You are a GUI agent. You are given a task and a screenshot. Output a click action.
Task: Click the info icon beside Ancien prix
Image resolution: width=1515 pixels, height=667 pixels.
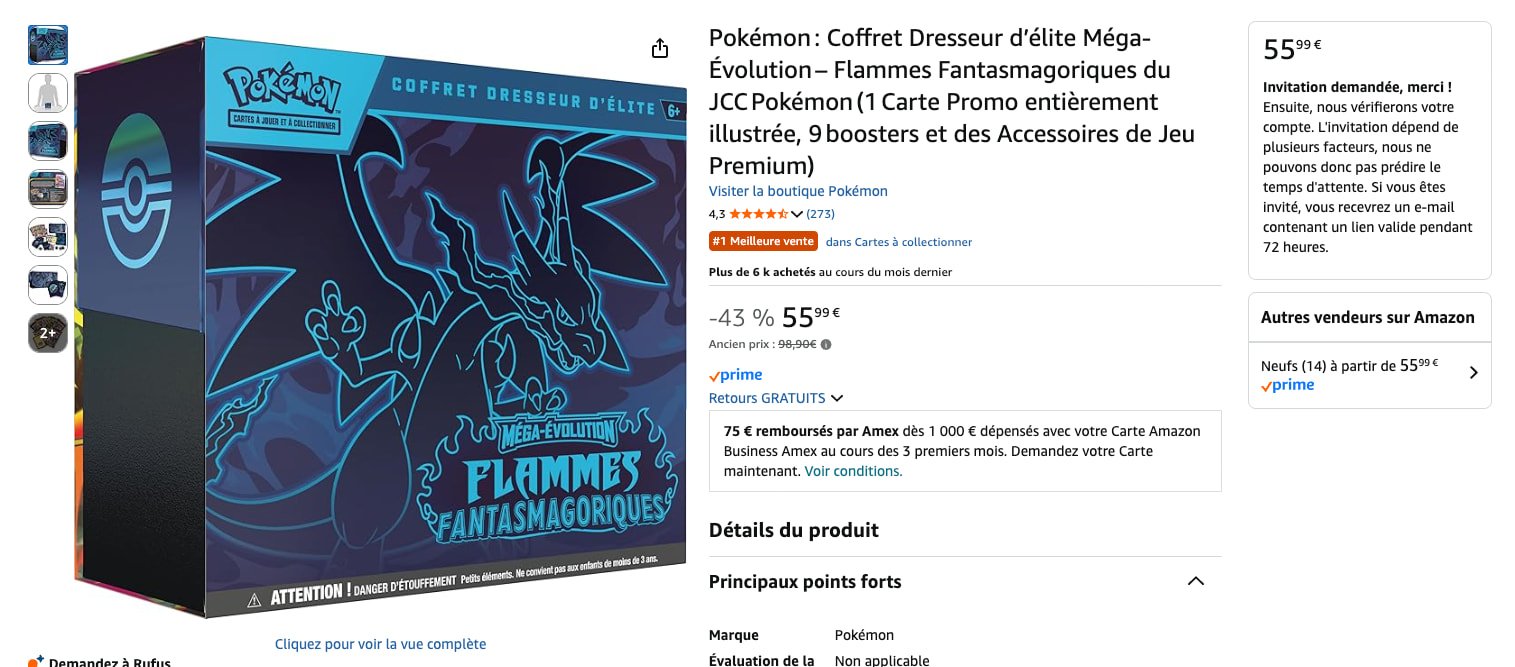point(826,345)
